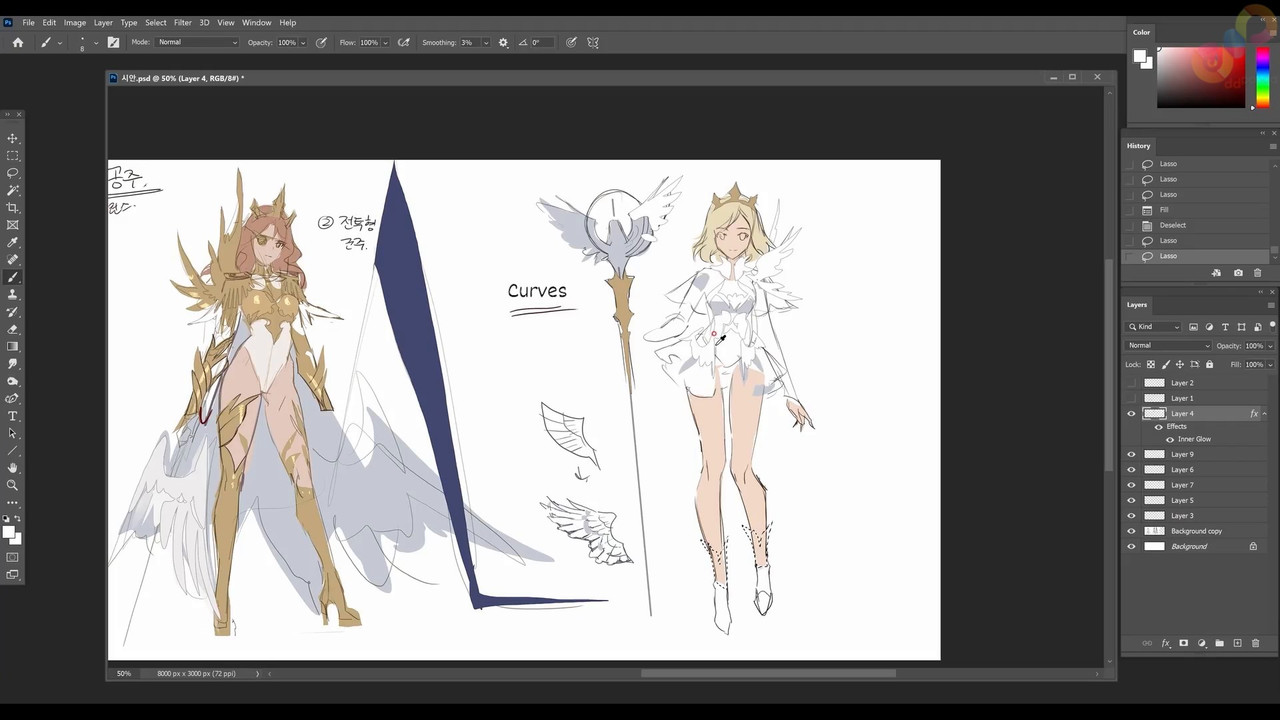Image resolution: width=1280 pixels, height=720 pixels.
Task: Toggle pressure for size icon in options bar
Action: [571, 42]
